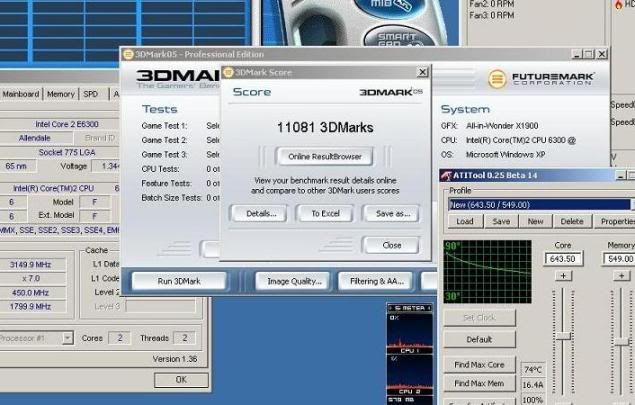Increase Core clock with the plus button
This screenshot has height=405, width=635.
(563, 276)
